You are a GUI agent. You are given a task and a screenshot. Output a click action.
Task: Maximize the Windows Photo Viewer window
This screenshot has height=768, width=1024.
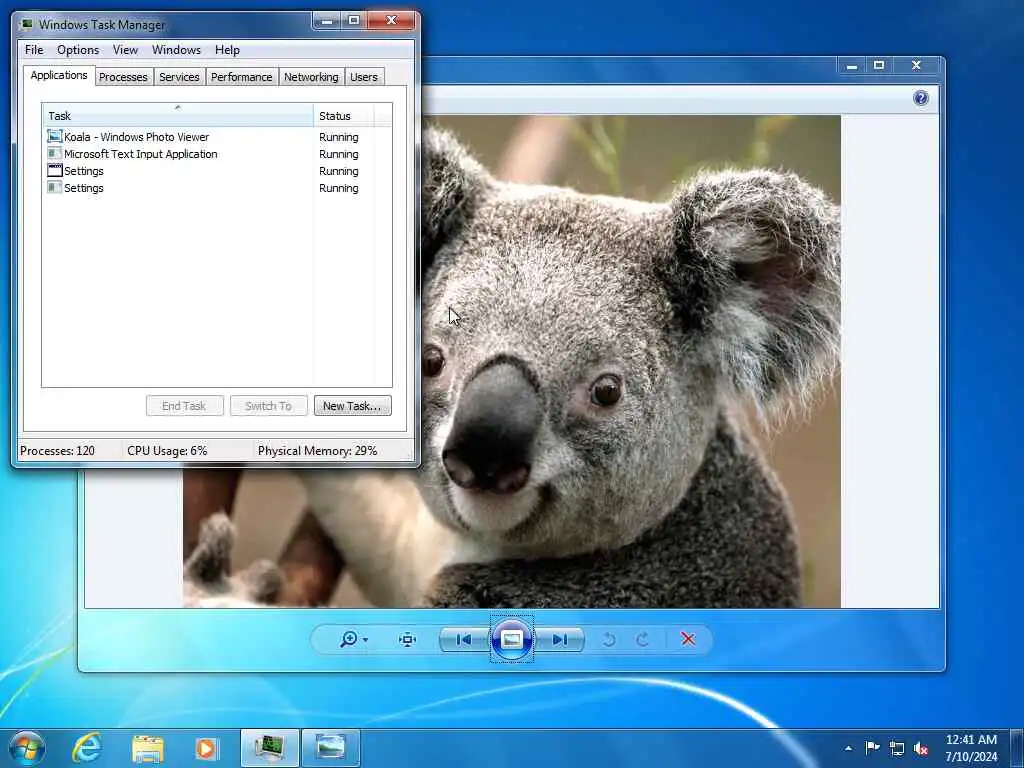(x=879, y=65)
